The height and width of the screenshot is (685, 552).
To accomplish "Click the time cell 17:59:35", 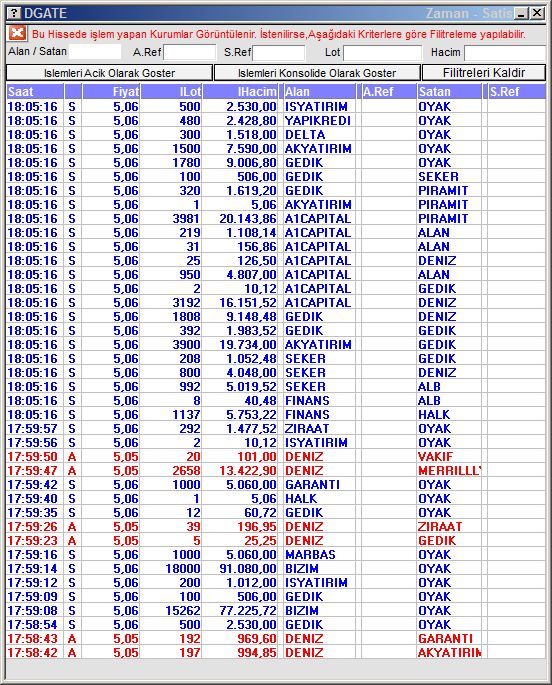I will click(x=33, y=512).
